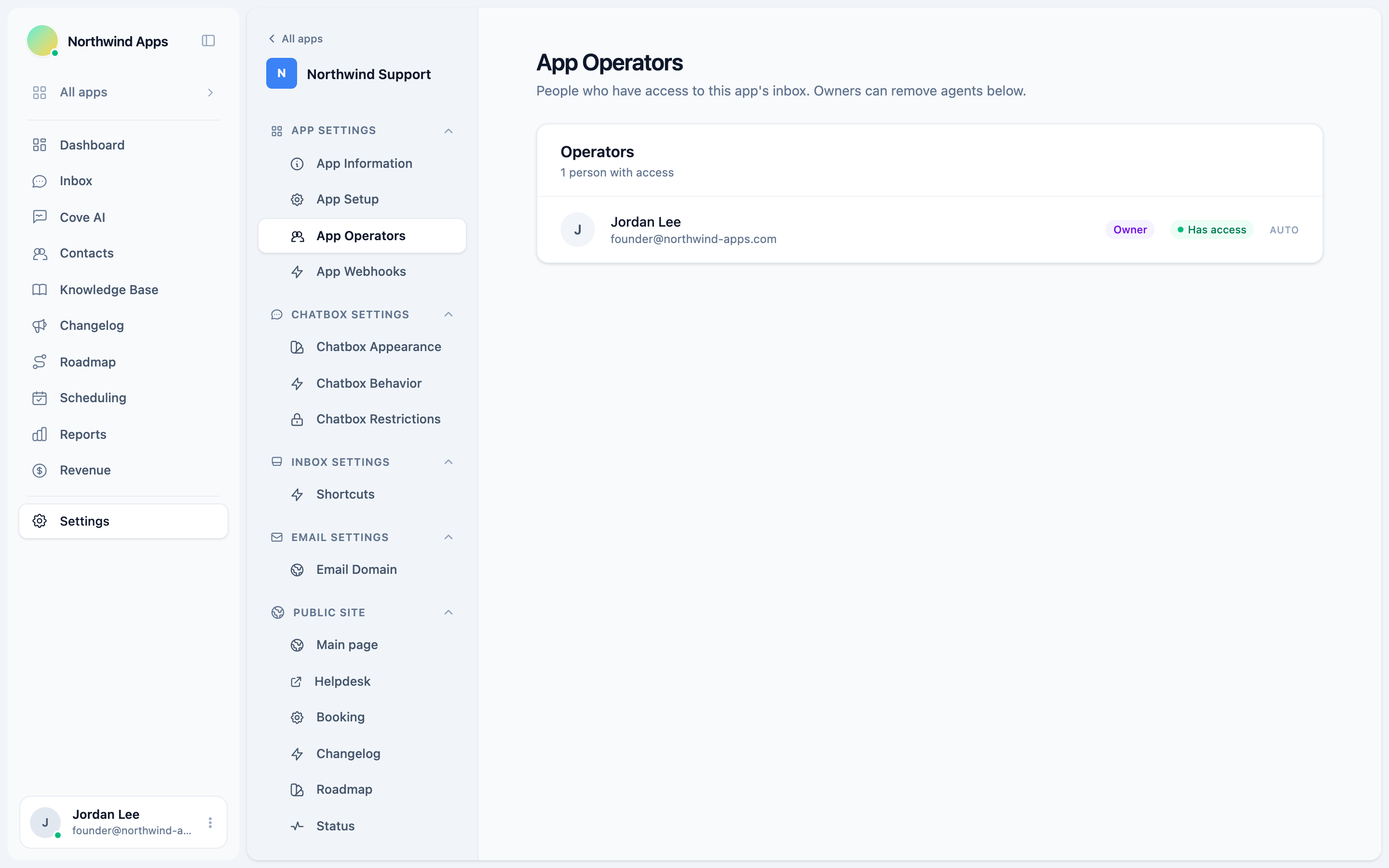Go to App Information settings
The width and height of the screenshot is (1389, 868).
362,163
